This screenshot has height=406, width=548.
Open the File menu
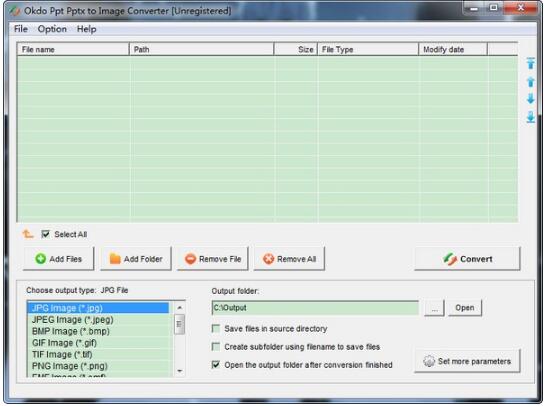[21, 29]
